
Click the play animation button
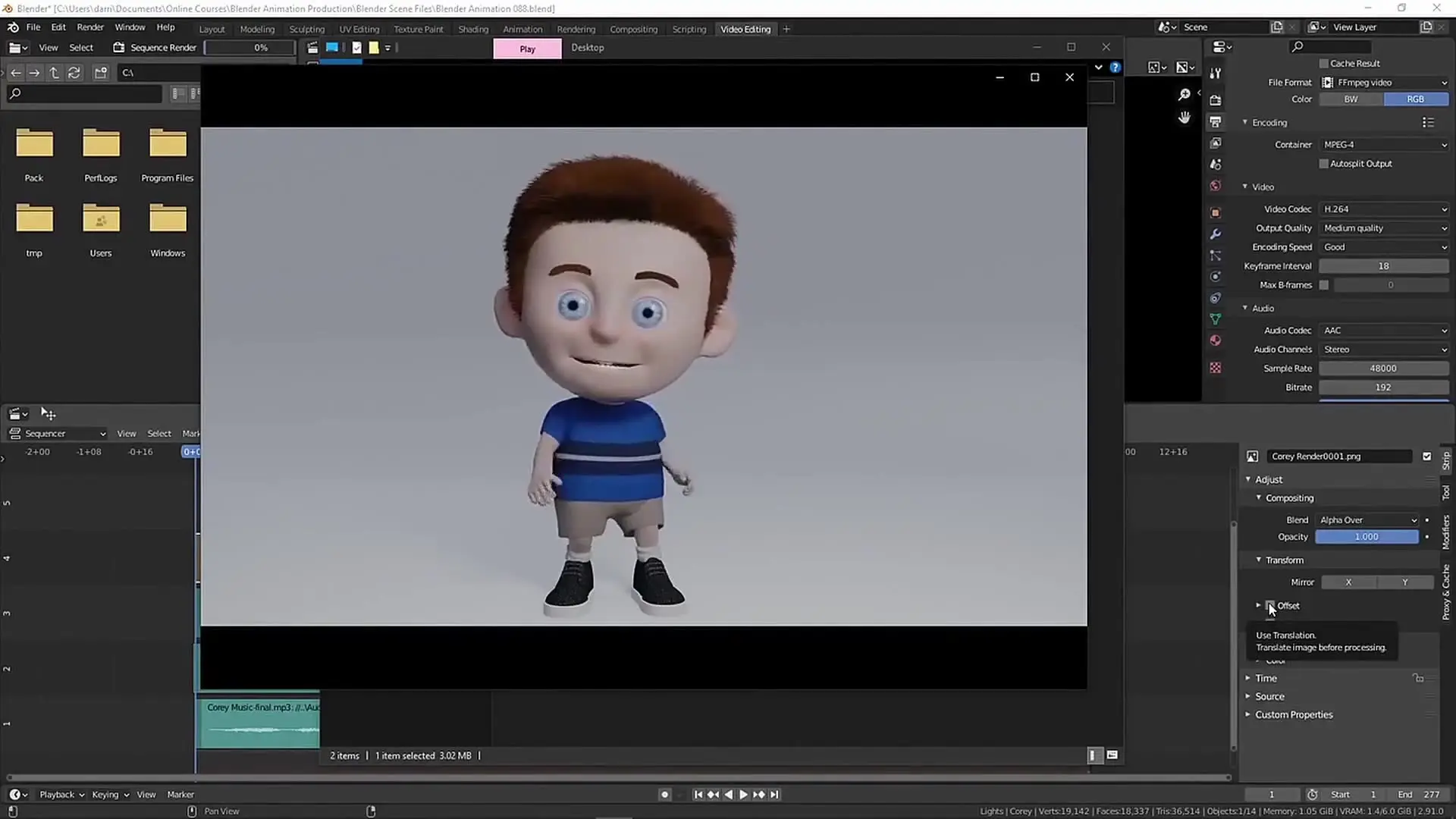[x=743, y=795]
